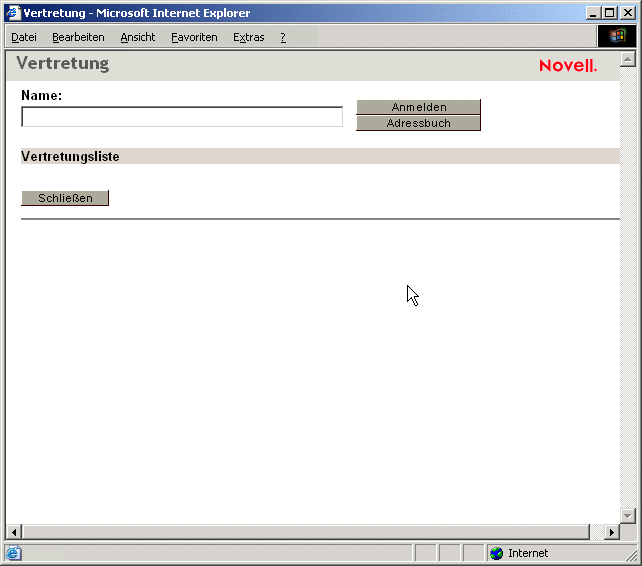
Task: Click the Name: label
Action: coord(41,95)
